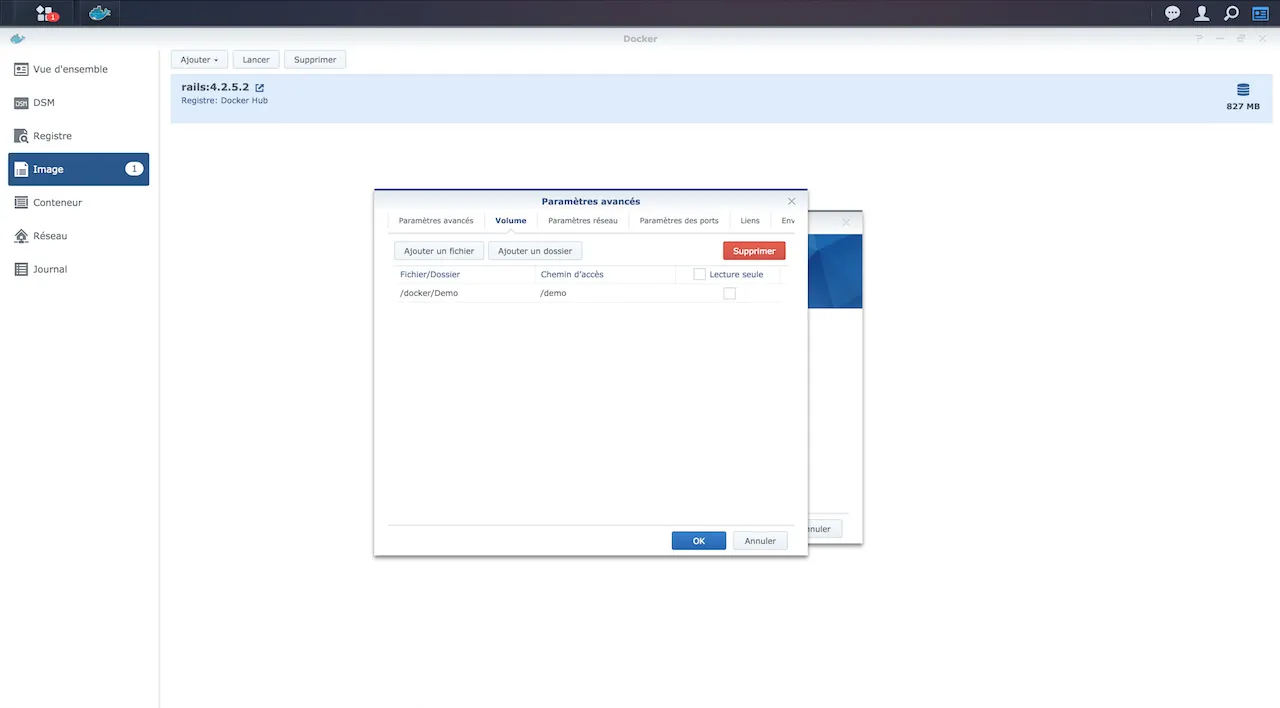
Task: Open the rails image external link icon
Action: click(259, 88)
